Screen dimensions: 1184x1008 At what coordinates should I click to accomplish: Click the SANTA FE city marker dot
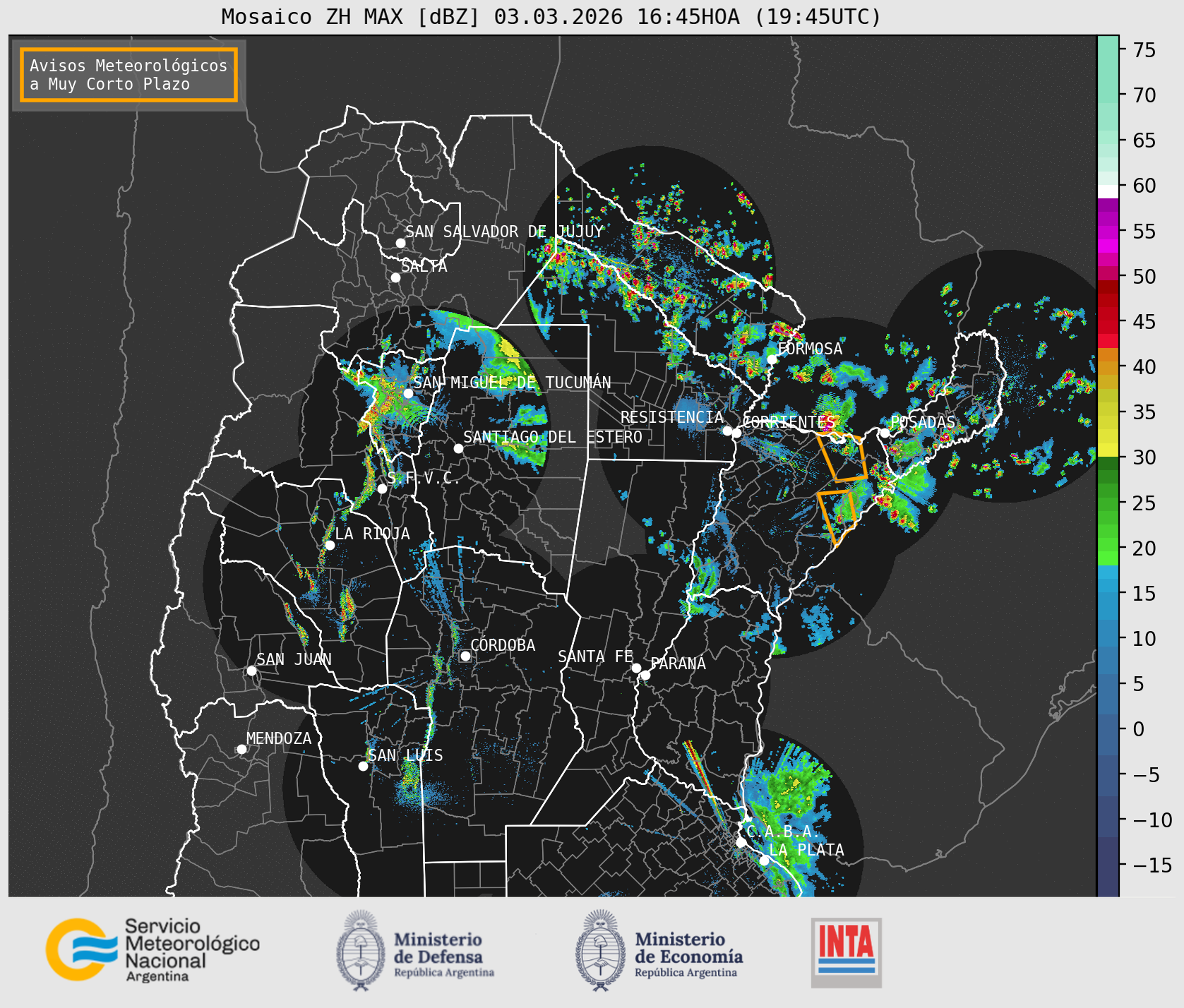coord(636,668)
